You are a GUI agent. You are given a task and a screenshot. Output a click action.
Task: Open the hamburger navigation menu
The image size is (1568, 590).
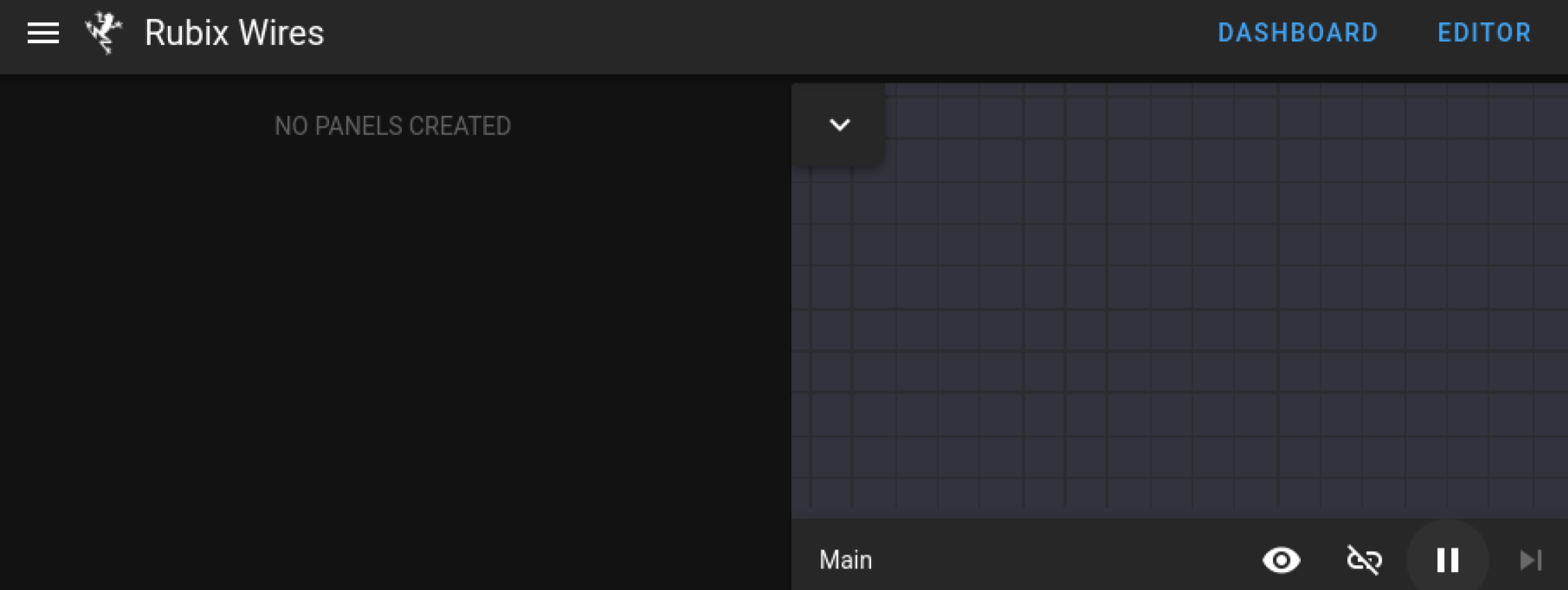click(43, 33)
